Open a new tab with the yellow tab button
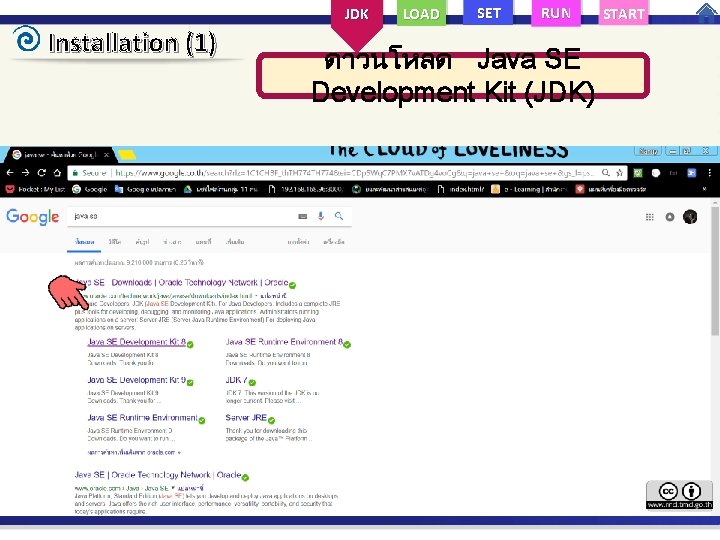This screenshot has width=720, height=540. pyautogui.click(x=127, y=155)
